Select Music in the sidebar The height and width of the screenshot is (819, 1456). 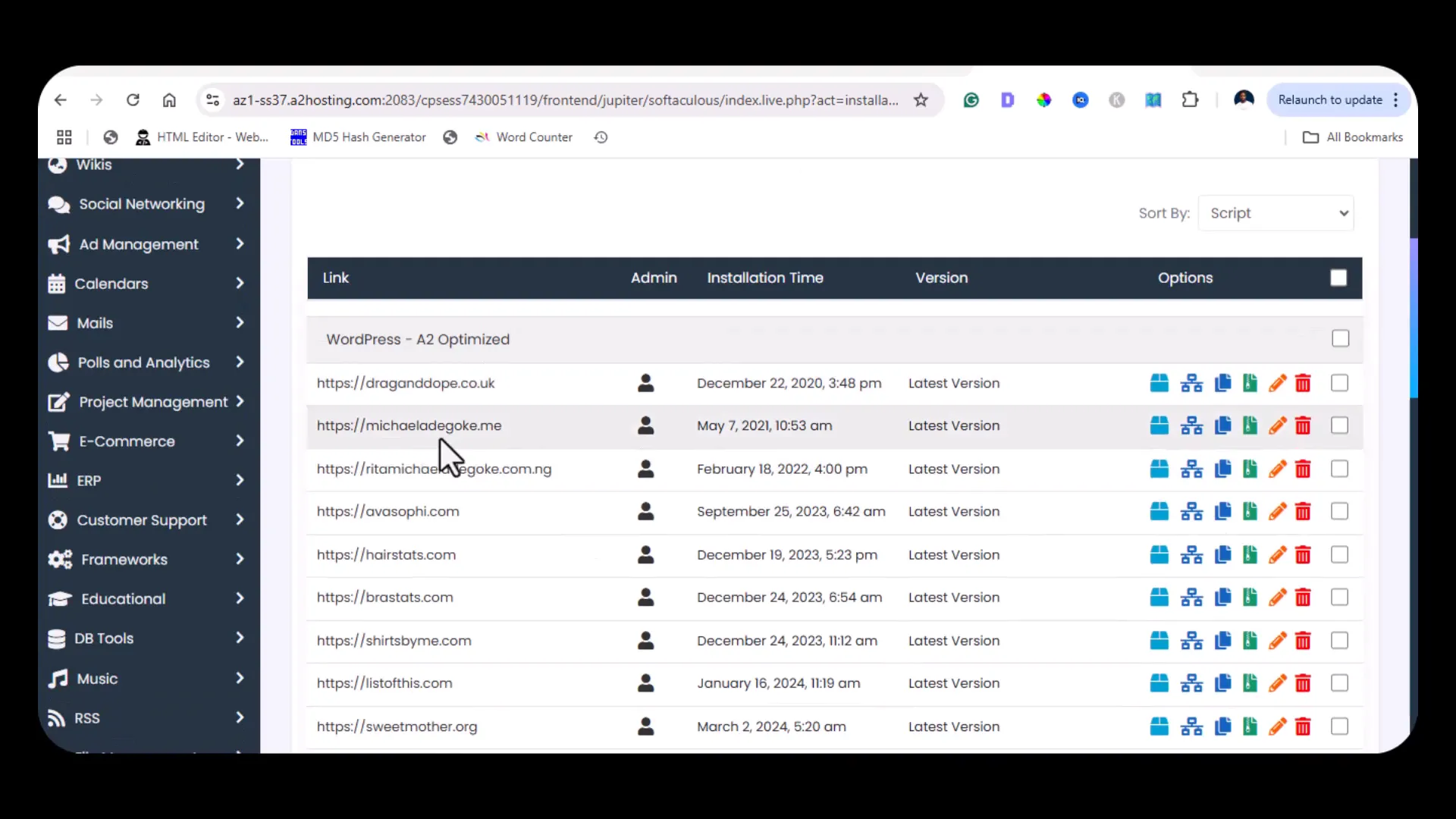pos(97,679)
